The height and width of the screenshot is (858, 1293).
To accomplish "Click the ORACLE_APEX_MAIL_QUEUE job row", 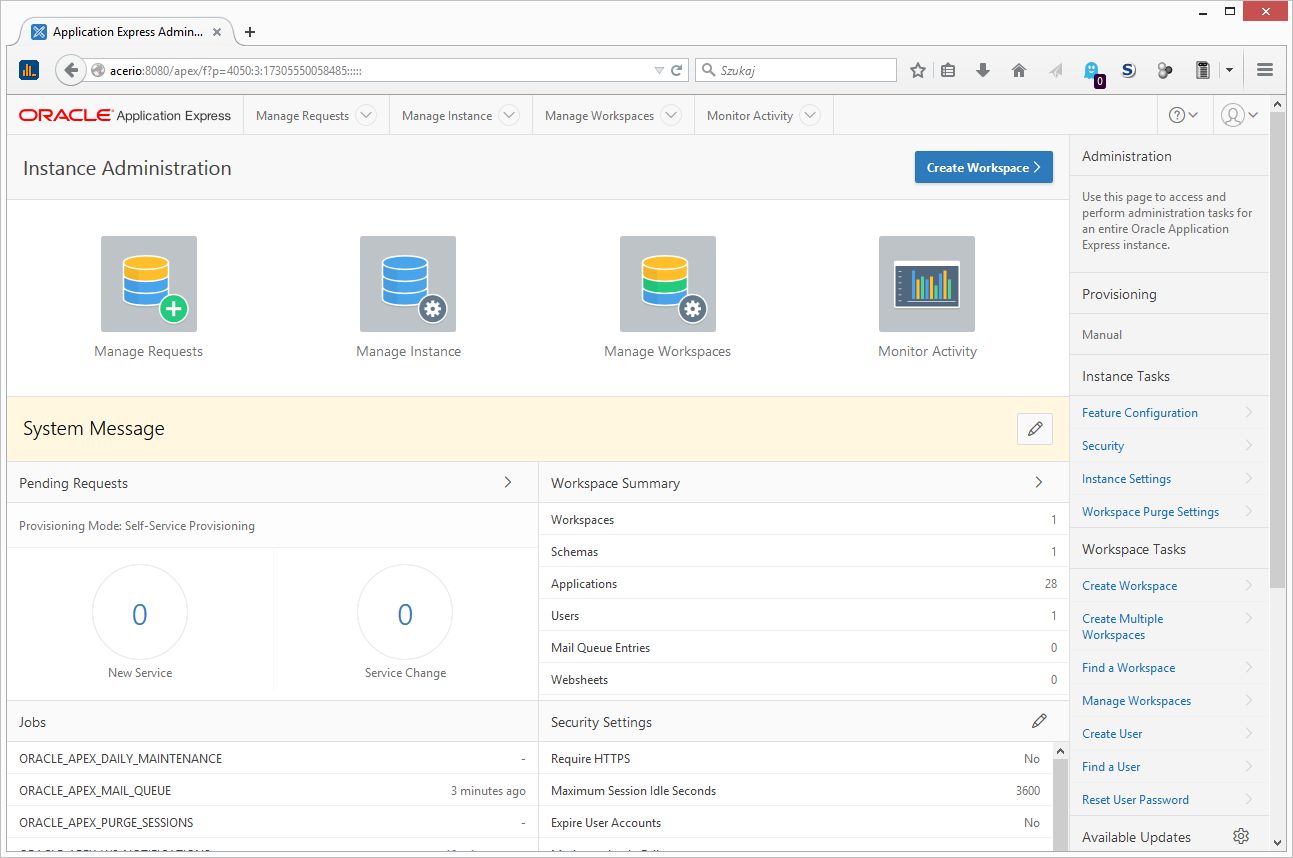I will (x=272, y=790).
